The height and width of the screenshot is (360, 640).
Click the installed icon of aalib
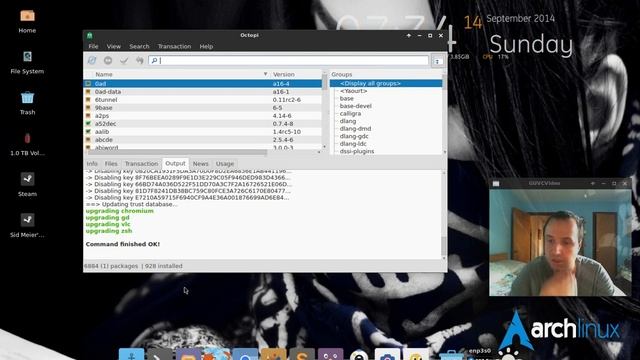coord(88,132)
